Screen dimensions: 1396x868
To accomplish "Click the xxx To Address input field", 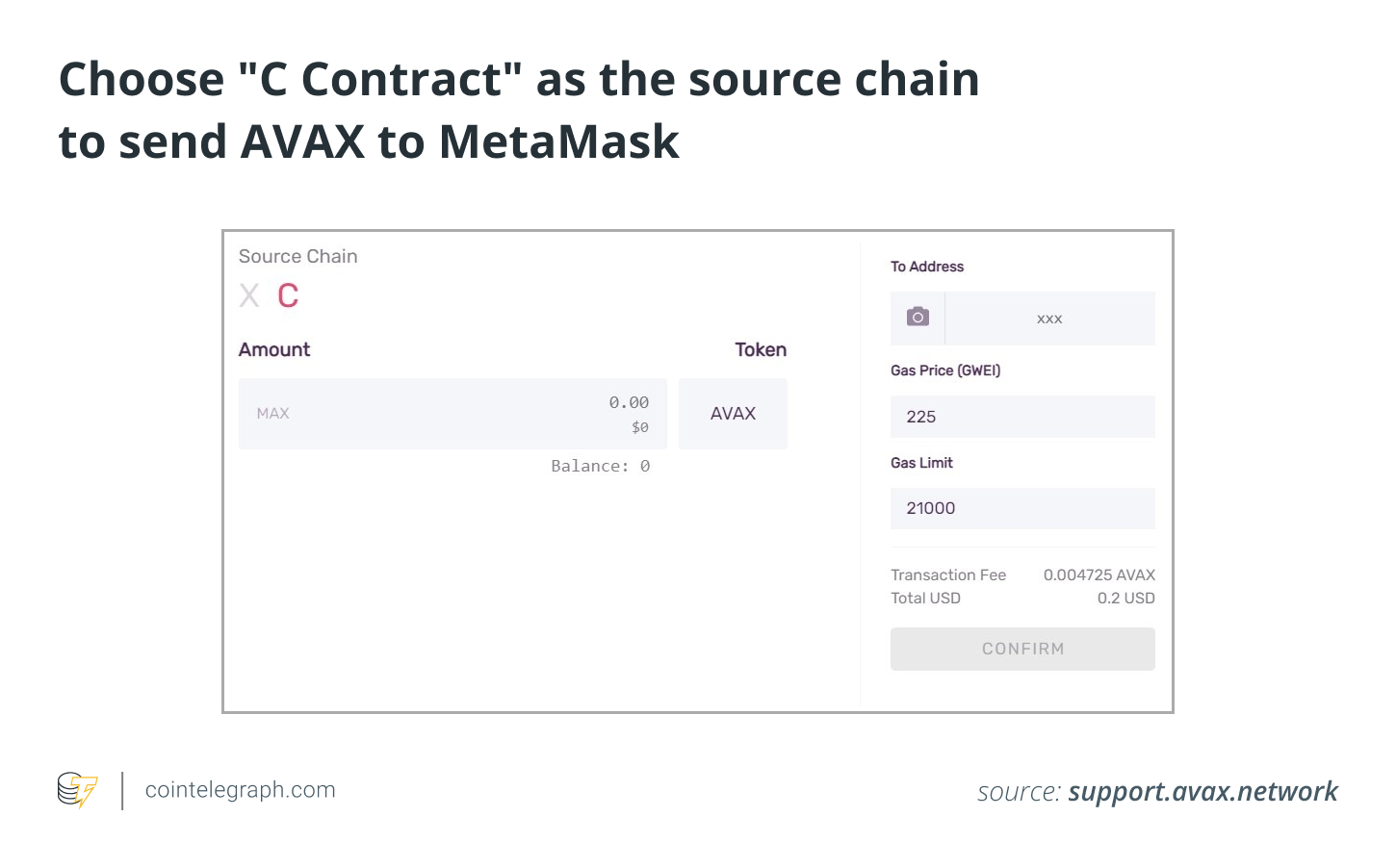I will [x=1048, y=318].
